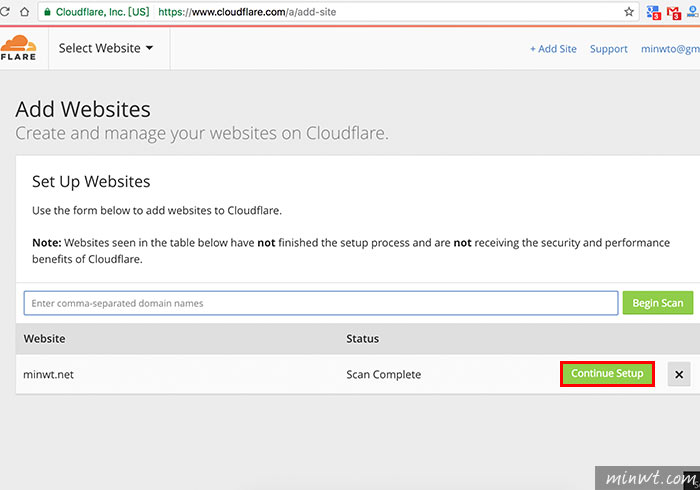
Task: Open the Select Website dropdown
Action: point(106,48)
